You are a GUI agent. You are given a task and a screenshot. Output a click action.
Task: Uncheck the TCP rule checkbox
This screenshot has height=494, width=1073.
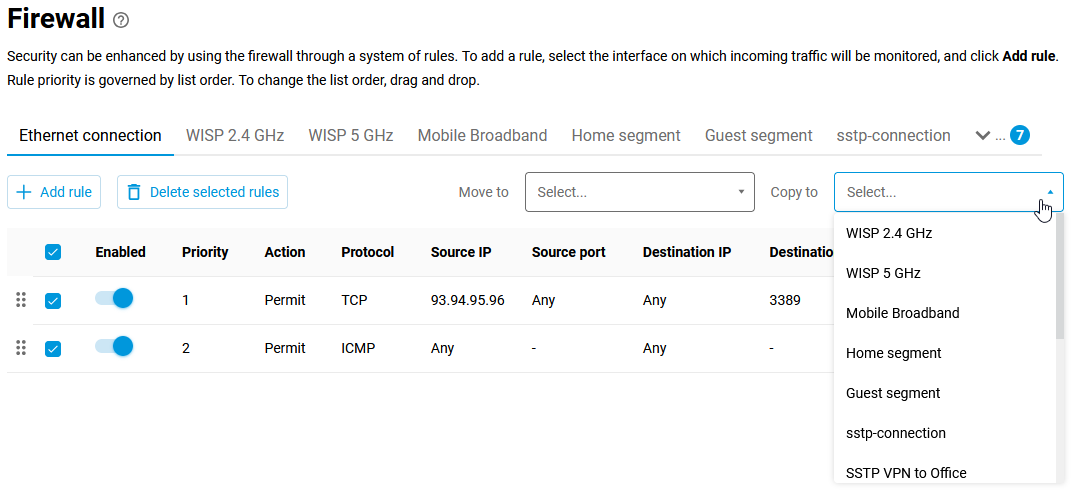(53, 300)
